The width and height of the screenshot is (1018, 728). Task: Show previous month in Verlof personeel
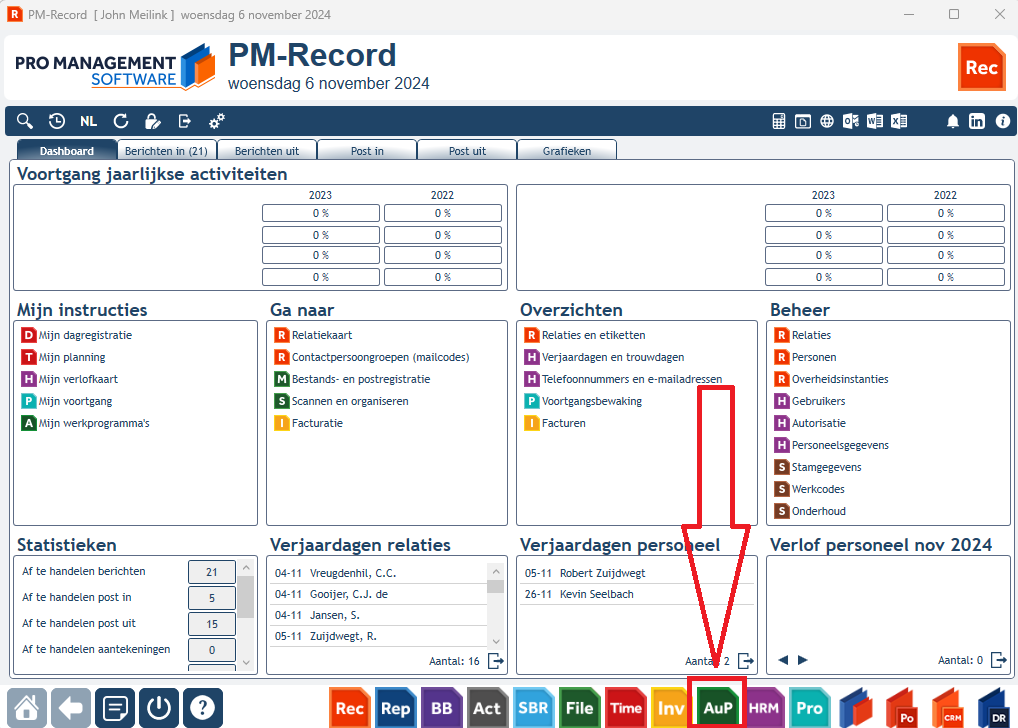pyautogui.click(x=783, y=660)
